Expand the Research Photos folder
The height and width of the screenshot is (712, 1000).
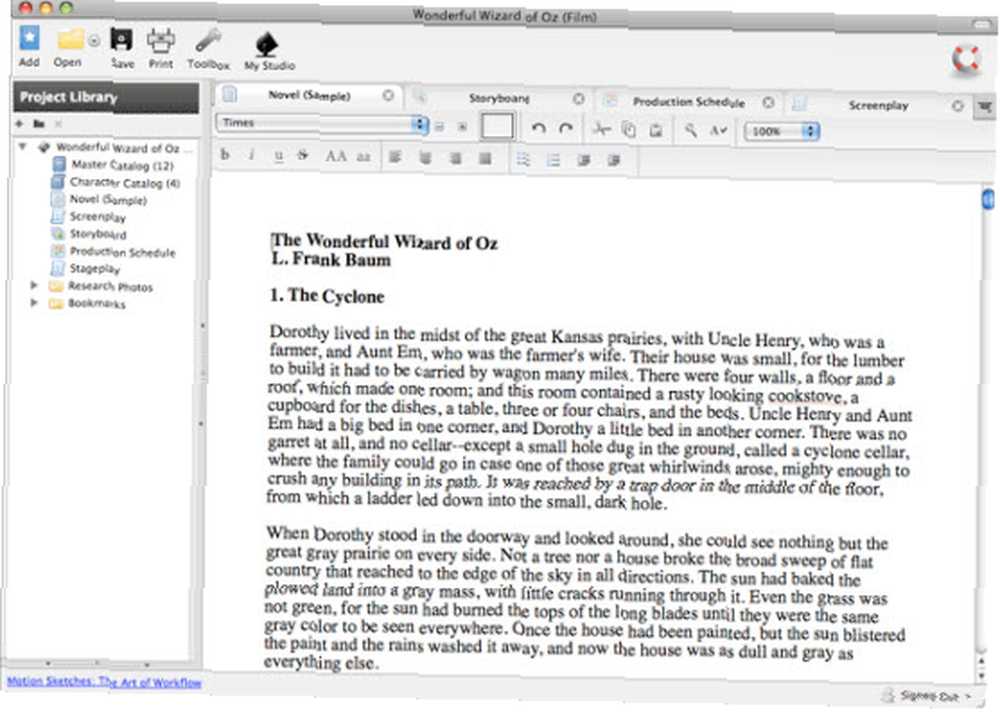tap(34, 285)
